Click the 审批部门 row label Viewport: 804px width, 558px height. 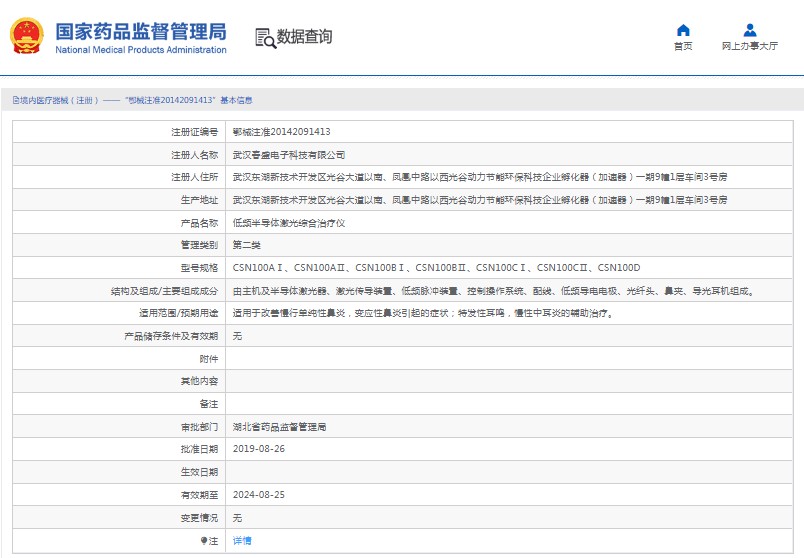tap(199, 427)
